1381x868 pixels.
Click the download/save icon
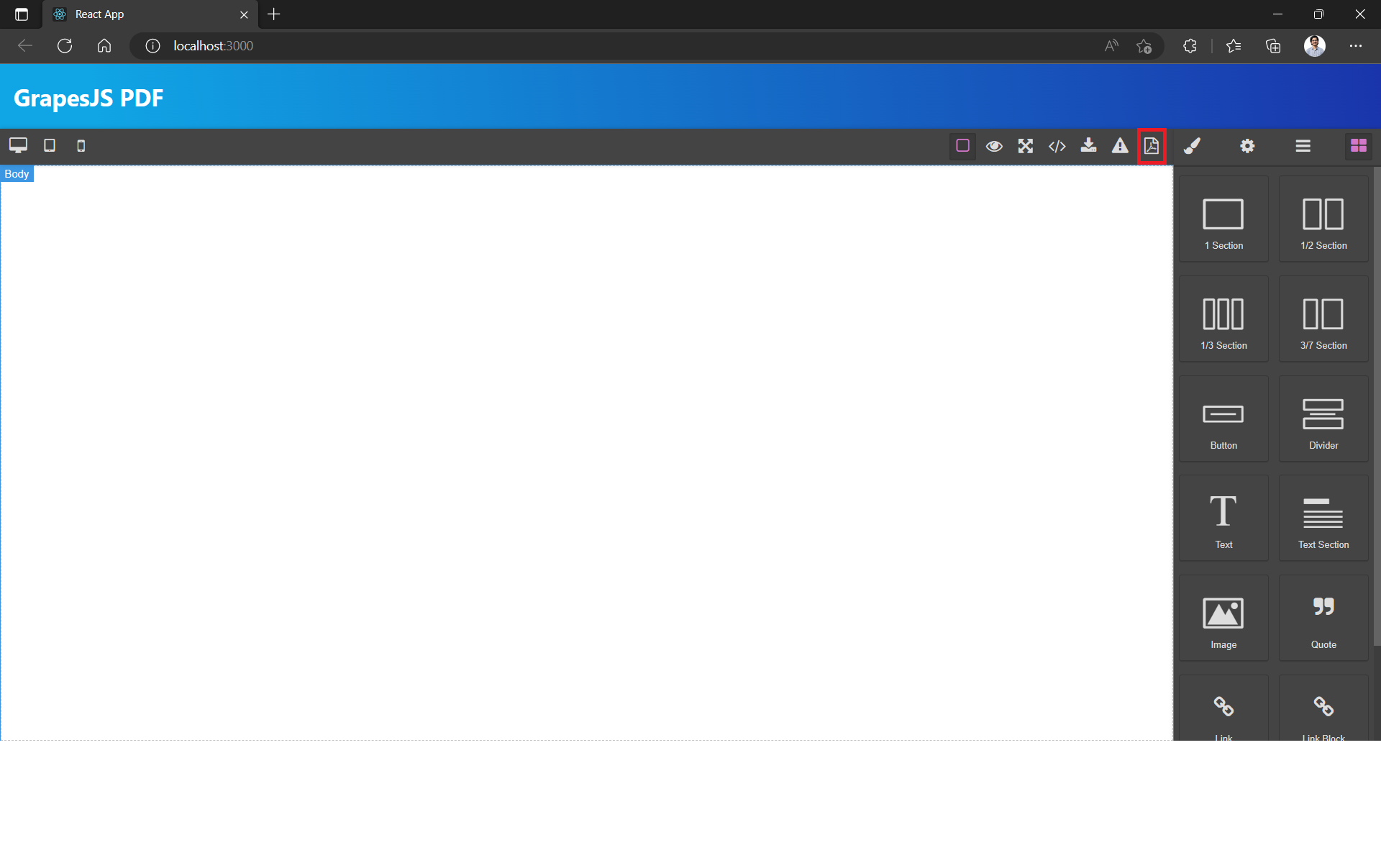pos(1088,145)
